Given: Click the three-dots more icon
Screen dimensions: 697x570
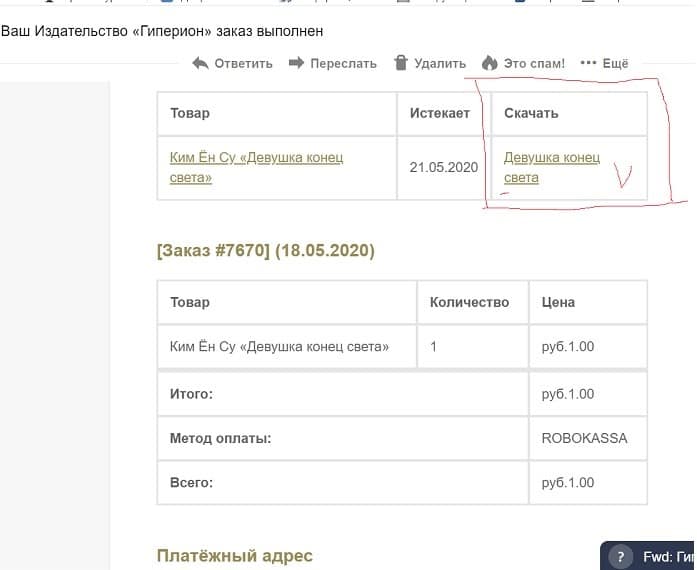Looking at the screenshot, I should [x=588, y=63].
